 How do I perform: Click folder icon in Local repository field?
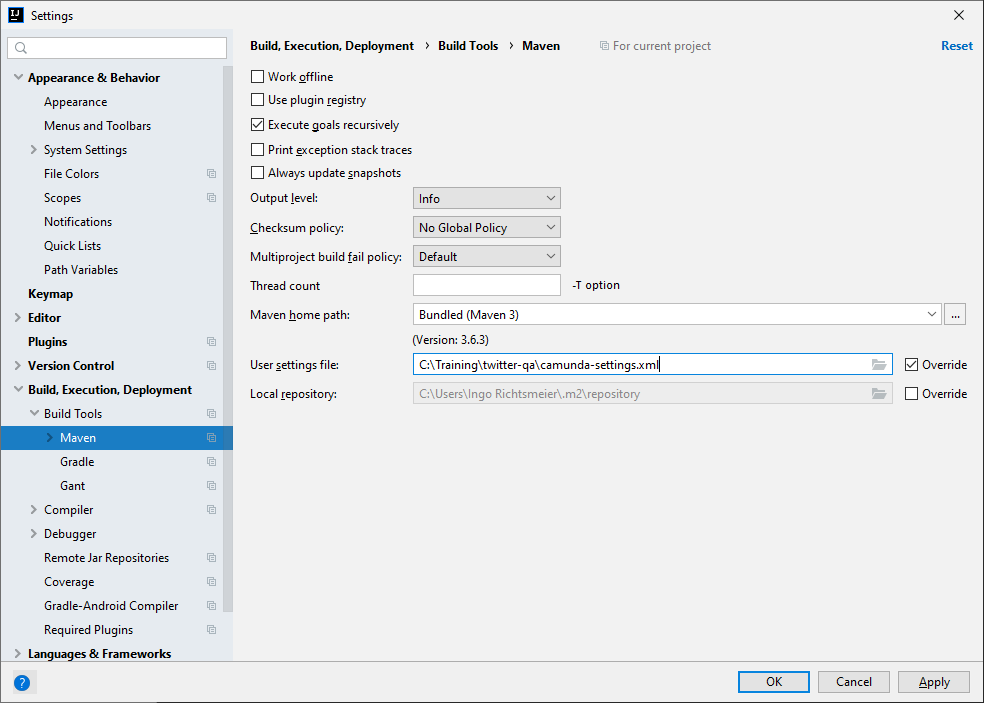[879, 394]
